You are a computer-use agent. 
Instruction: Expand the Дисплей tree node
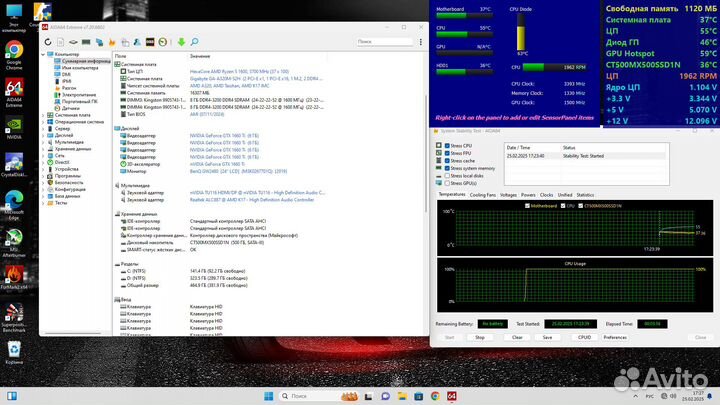43,135
